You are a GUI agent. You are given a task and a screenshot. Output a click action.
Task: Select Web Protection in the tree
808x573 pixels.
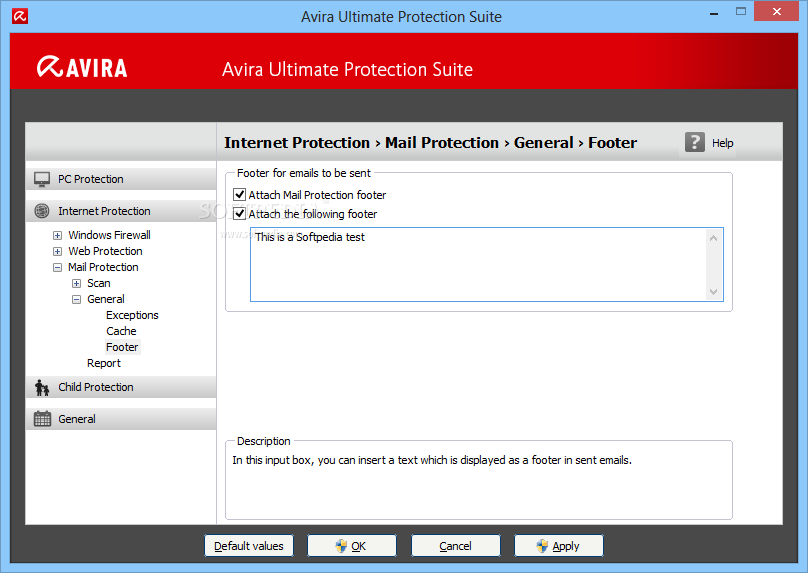pos(105,251)
